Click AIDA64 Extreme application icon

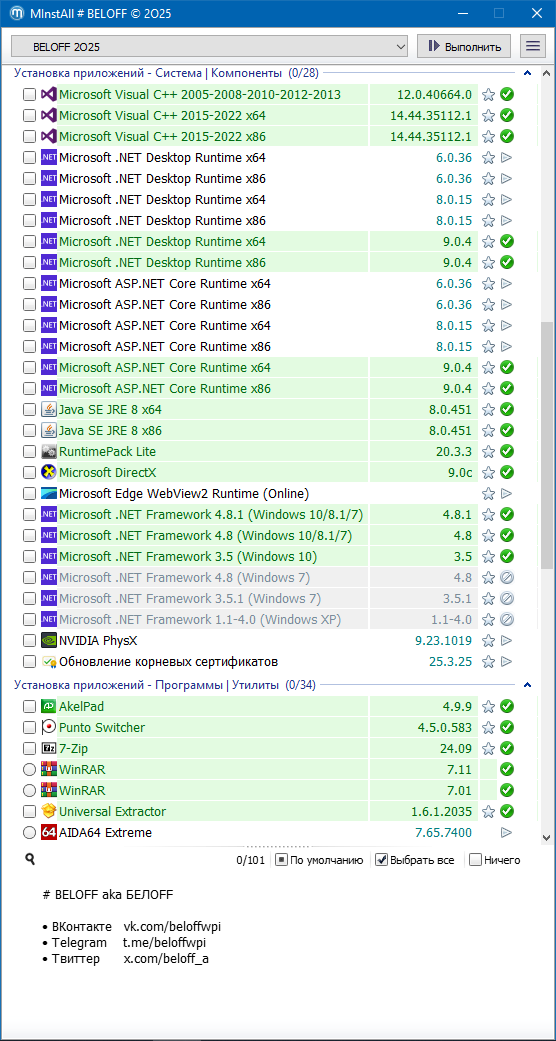[48, 833]
